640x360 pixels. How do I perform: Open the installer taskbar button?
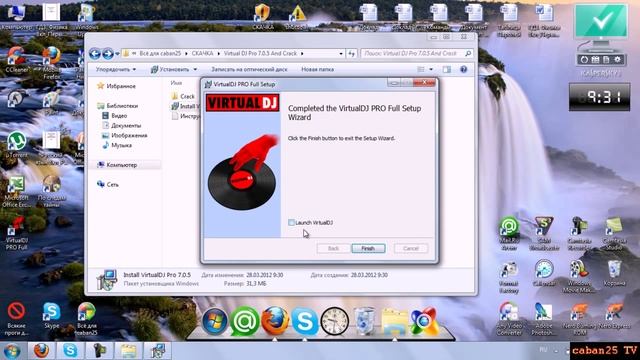(158, 351)
